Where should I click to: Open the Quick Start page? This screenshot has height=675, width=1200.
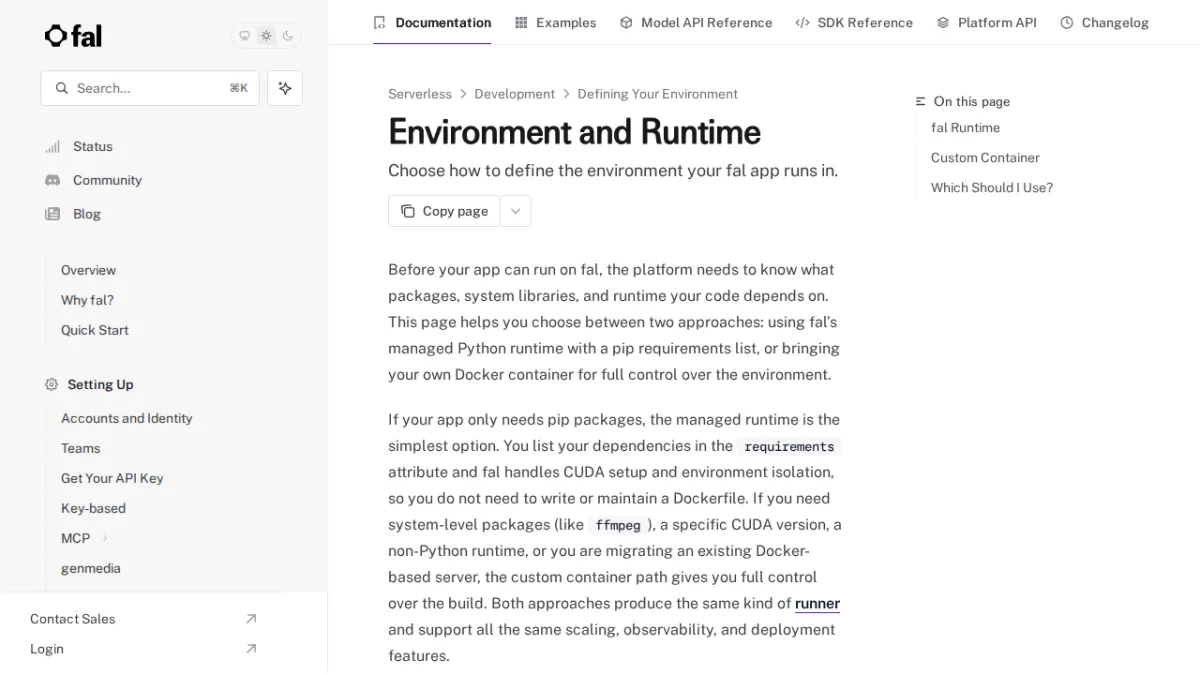(x=94, y=330)
